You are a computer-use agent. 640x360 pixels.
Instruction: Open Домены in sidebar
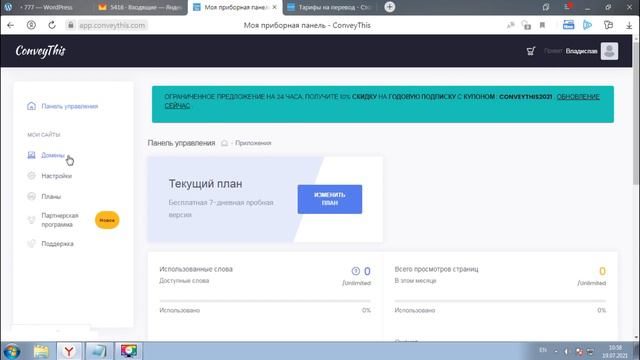(53, 155)
